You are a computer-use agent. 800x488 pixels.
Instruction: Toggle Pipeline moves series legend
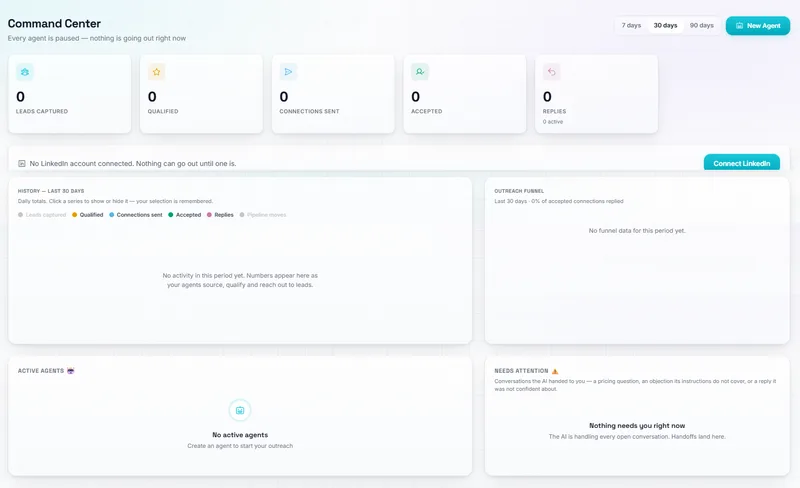pyautogui.click(x=263, y=215)
